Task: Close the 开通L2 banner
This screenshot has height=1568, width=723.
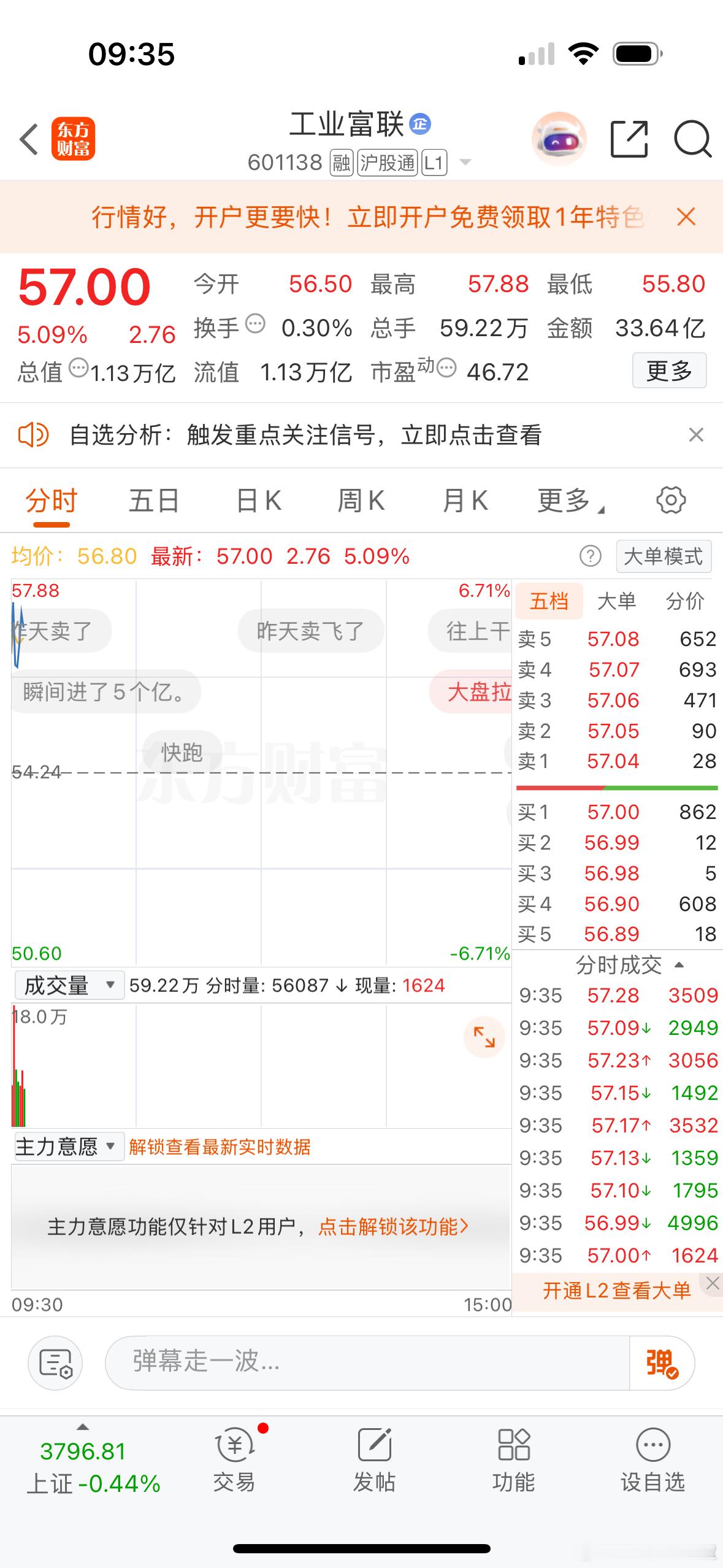Action: (x=712, y=1283)
